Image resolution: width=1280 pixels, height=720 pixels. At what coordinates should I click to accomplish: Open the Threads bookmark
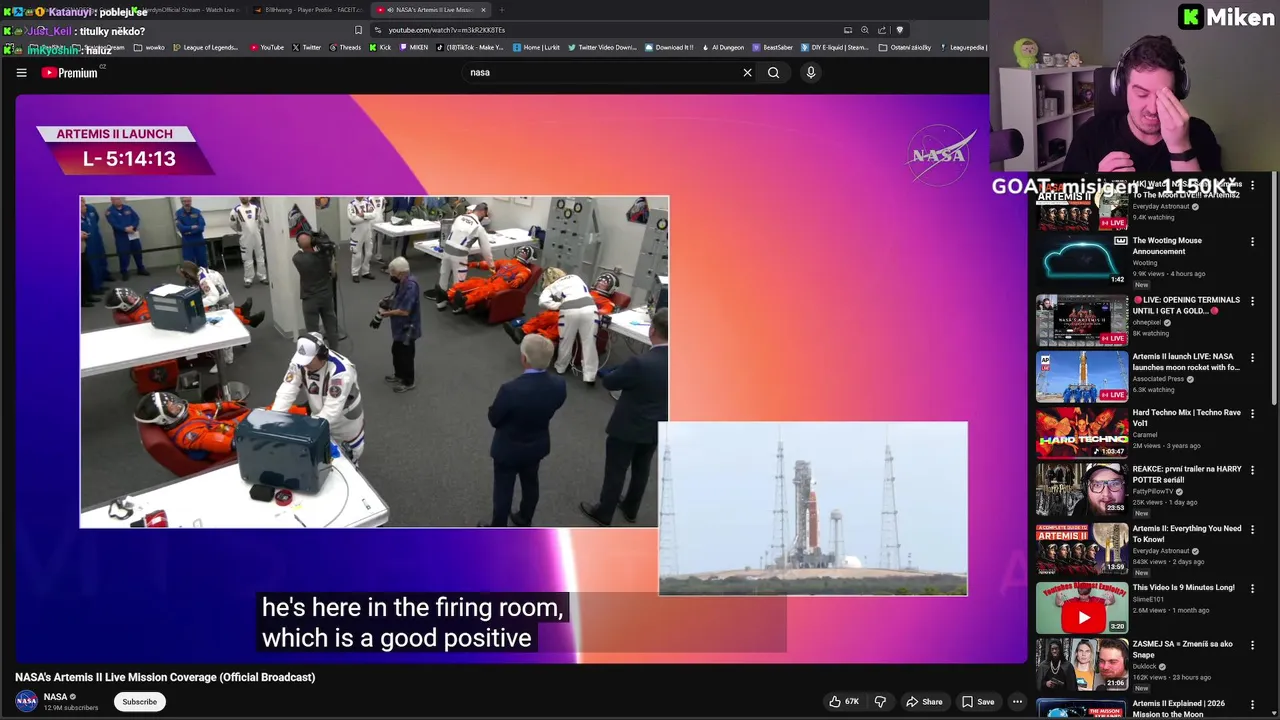click(x=345, y=47)
